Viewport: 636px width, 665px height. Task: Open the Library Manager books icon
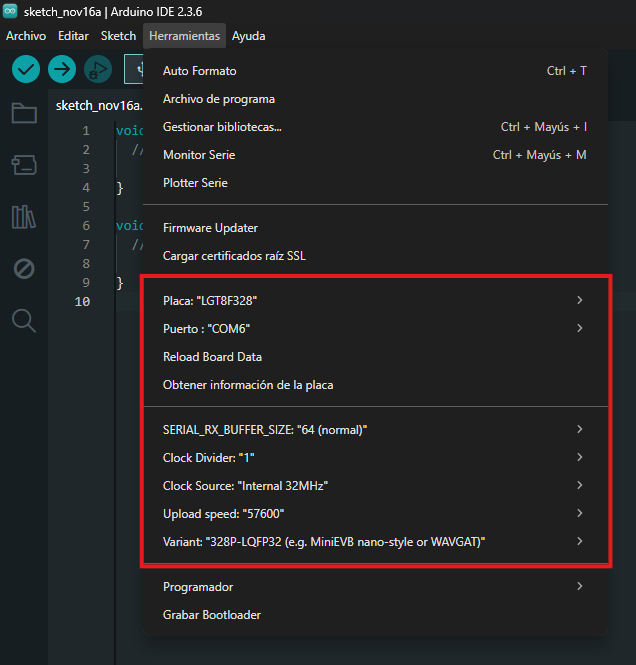click(x=24, y=217)
